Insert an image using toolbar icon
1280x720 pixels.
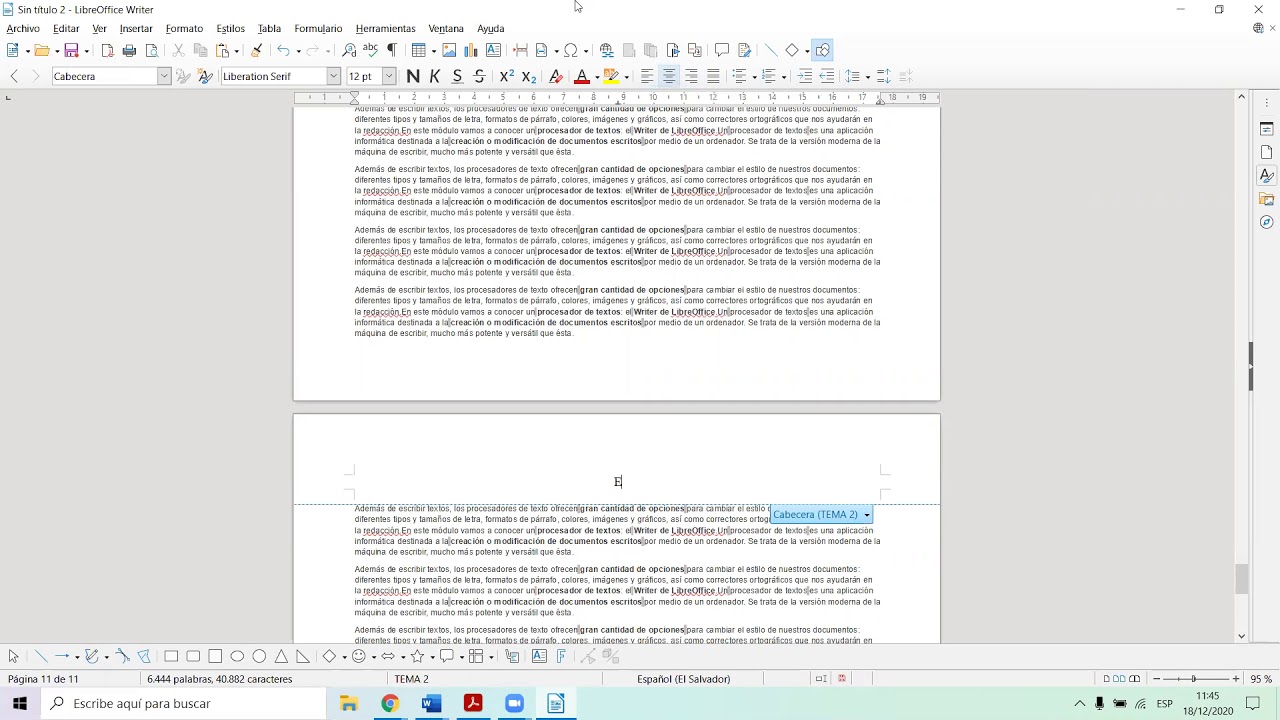(x=449, y=50)
